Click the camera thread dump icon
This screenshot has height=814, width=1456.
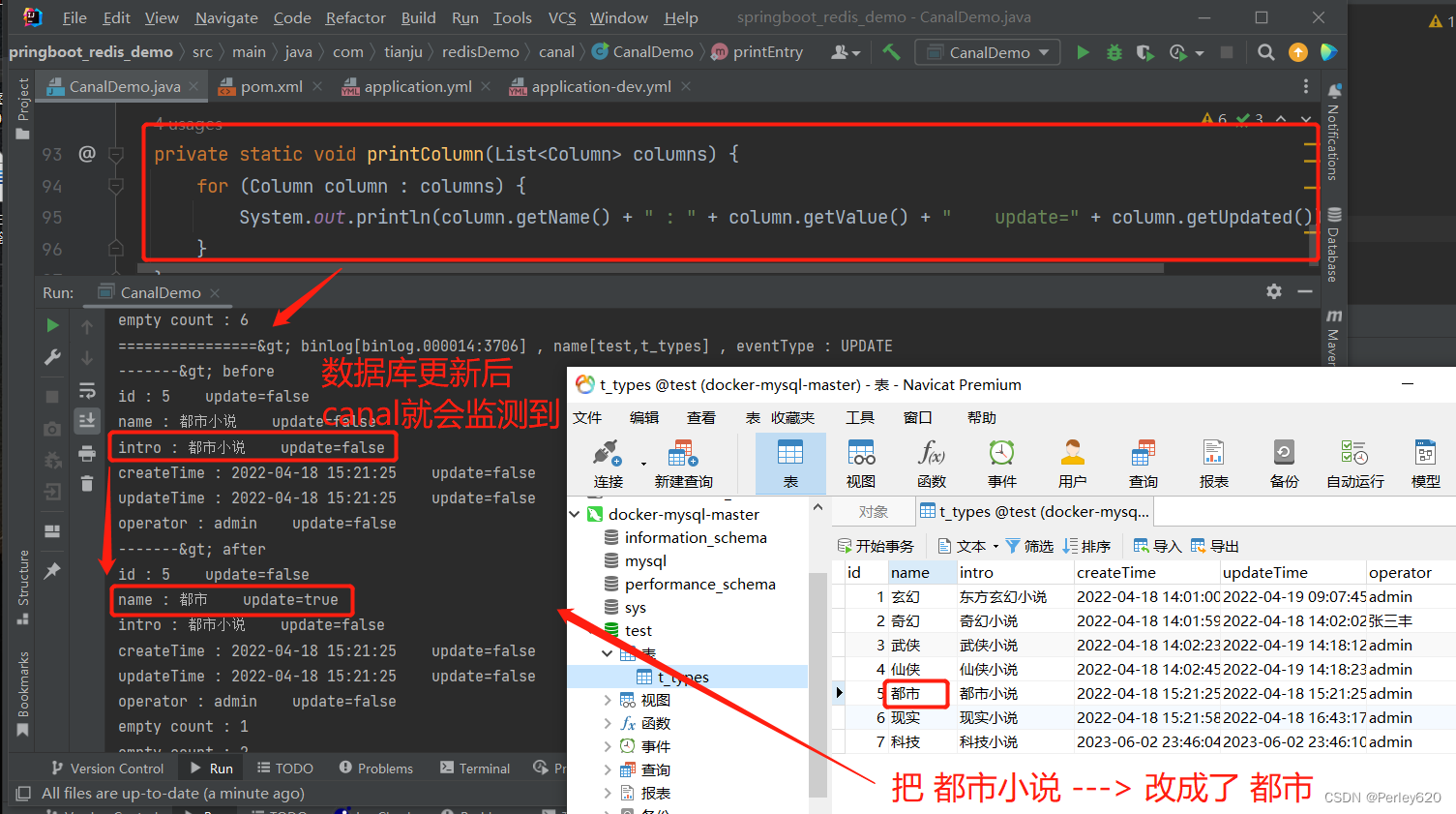coord(52,428)
